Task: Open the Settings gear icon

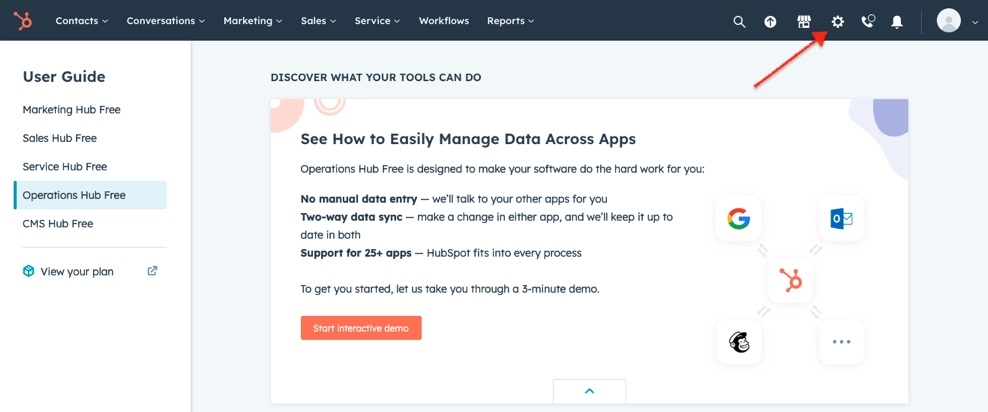Action: 837,21
